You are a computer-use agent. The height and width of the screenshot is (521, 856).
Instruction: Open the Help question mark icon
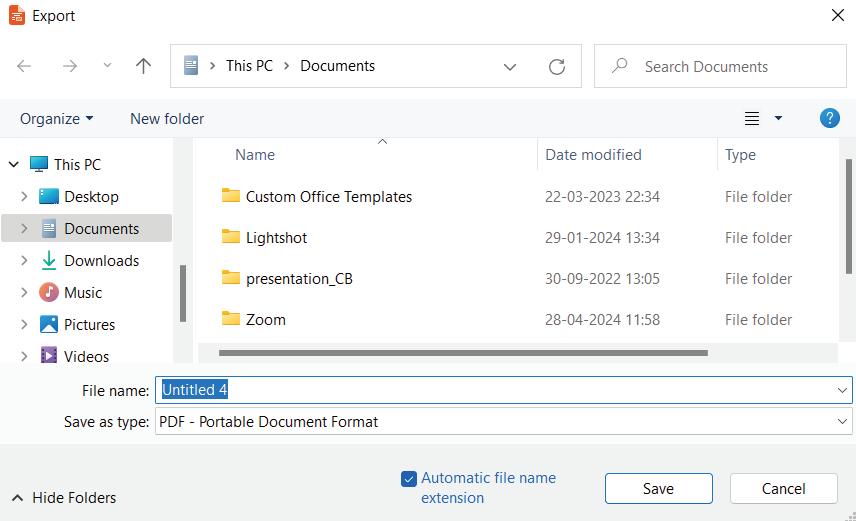point(829,118)
